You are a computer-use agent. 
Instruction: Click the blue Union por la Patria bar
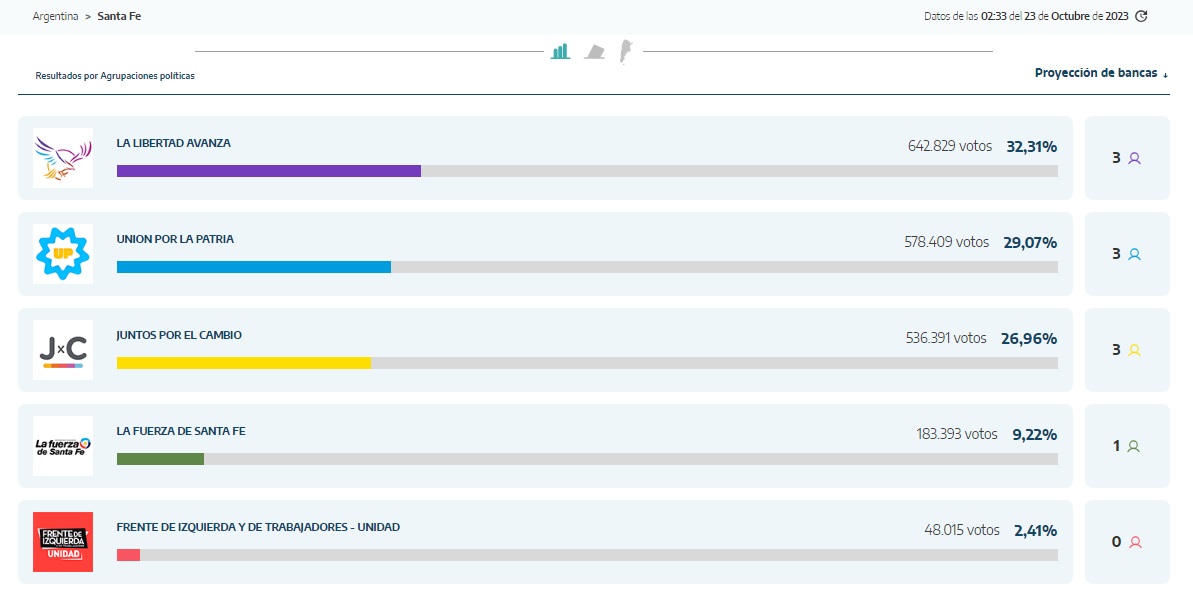click(254, 267)
